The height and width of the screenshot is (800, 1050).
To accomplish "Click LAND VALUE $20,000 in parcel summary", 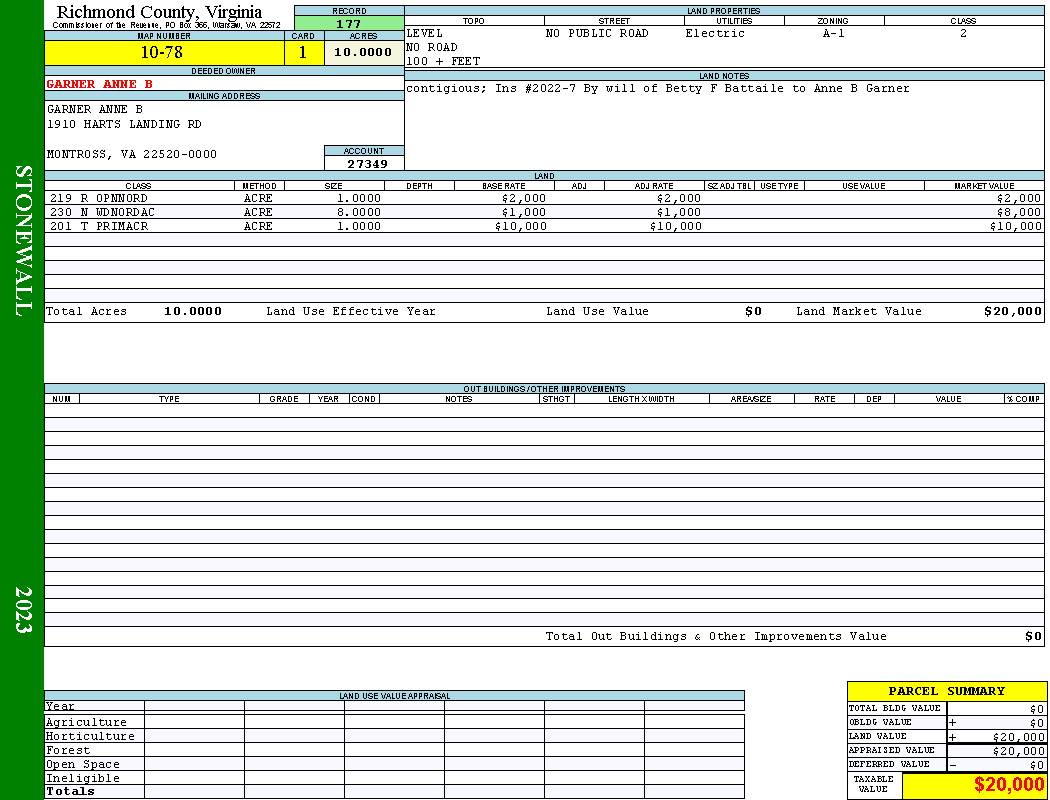I will point(1019,736).
